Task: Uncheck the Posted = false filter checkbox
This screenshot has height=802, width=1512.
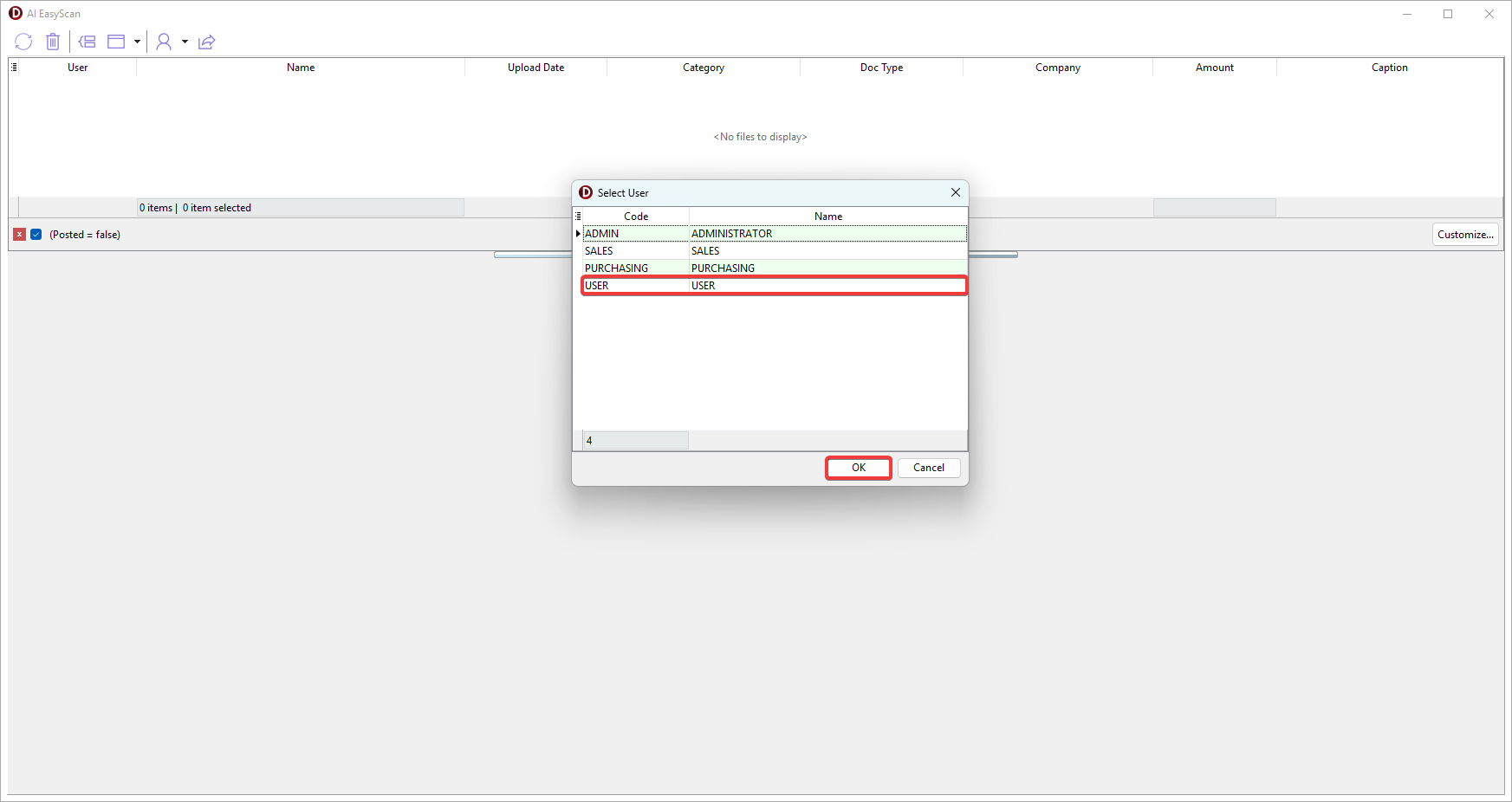Action: click(x=36, y=235)
